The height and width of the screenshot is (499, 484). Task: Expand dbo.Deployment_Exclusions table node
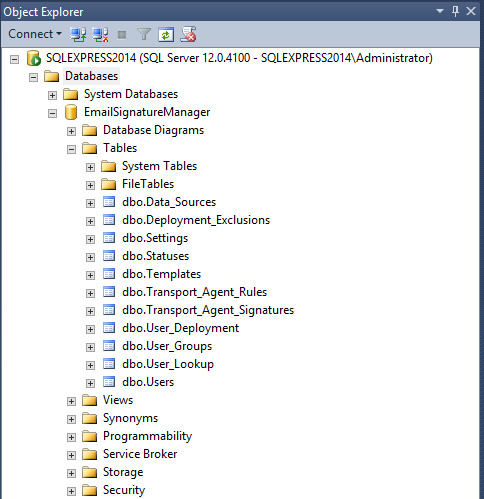pyautogui.click(x=90, y=222)
